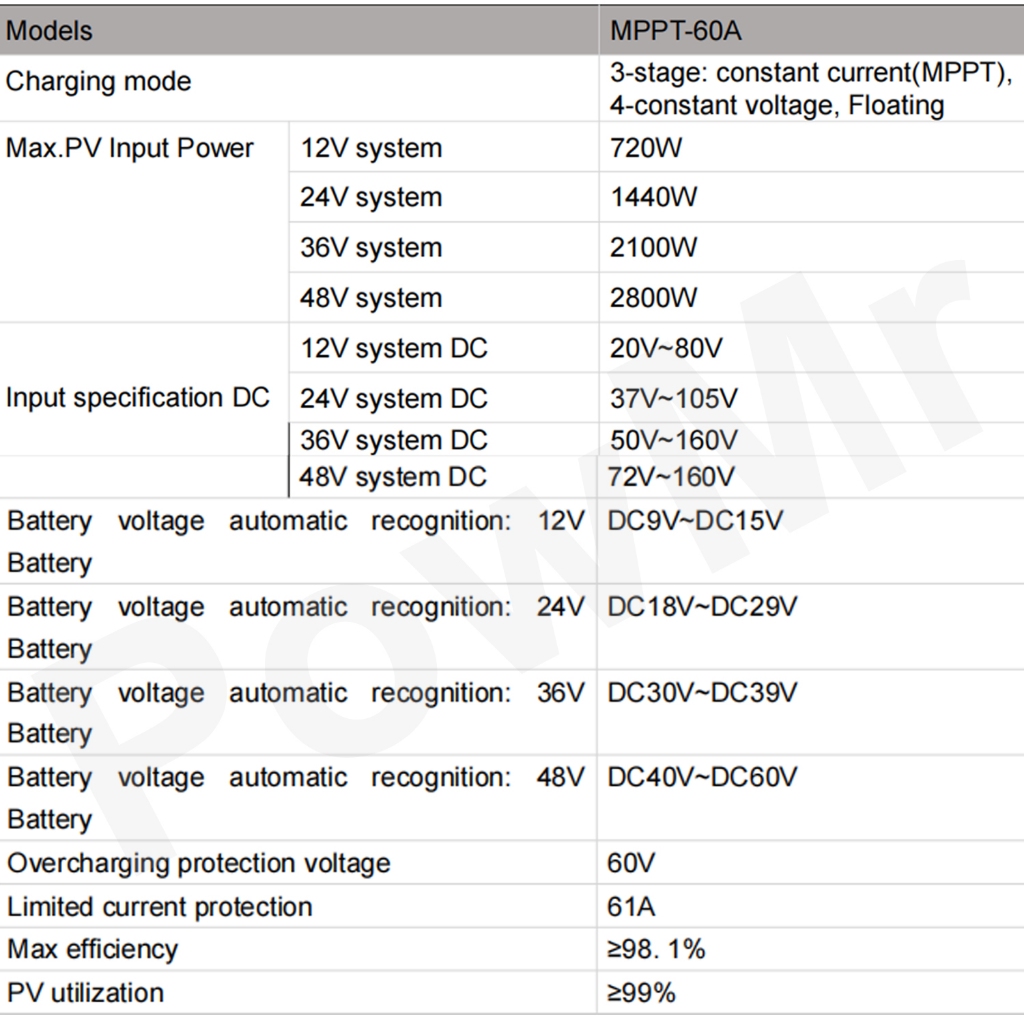Click the 1440W value cell
The height and width of the screenshot is (1024, 1024).
coord(654,198)
